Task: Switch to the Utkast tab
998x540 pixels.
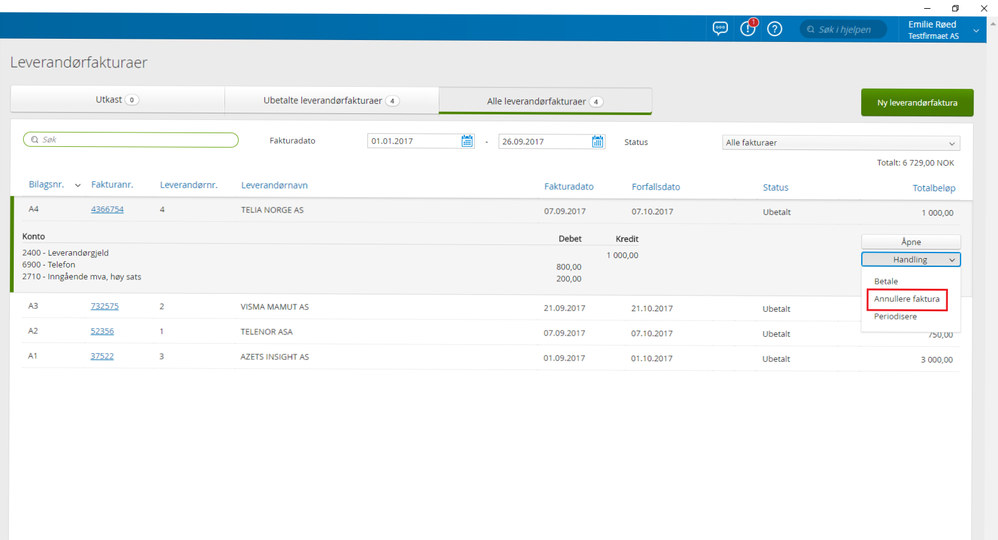Action: tap(117, 100)
